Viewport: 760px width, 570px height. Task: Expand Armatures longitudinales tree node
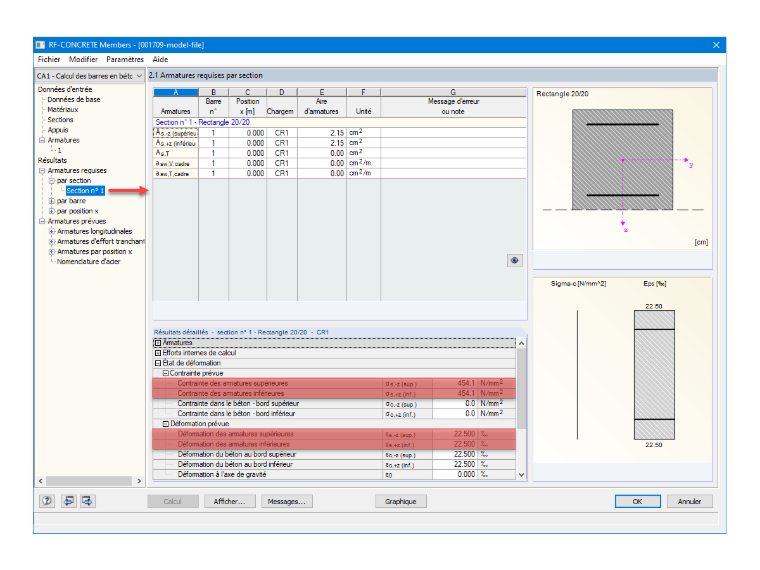pyautogui.click(x=52, y=231)
